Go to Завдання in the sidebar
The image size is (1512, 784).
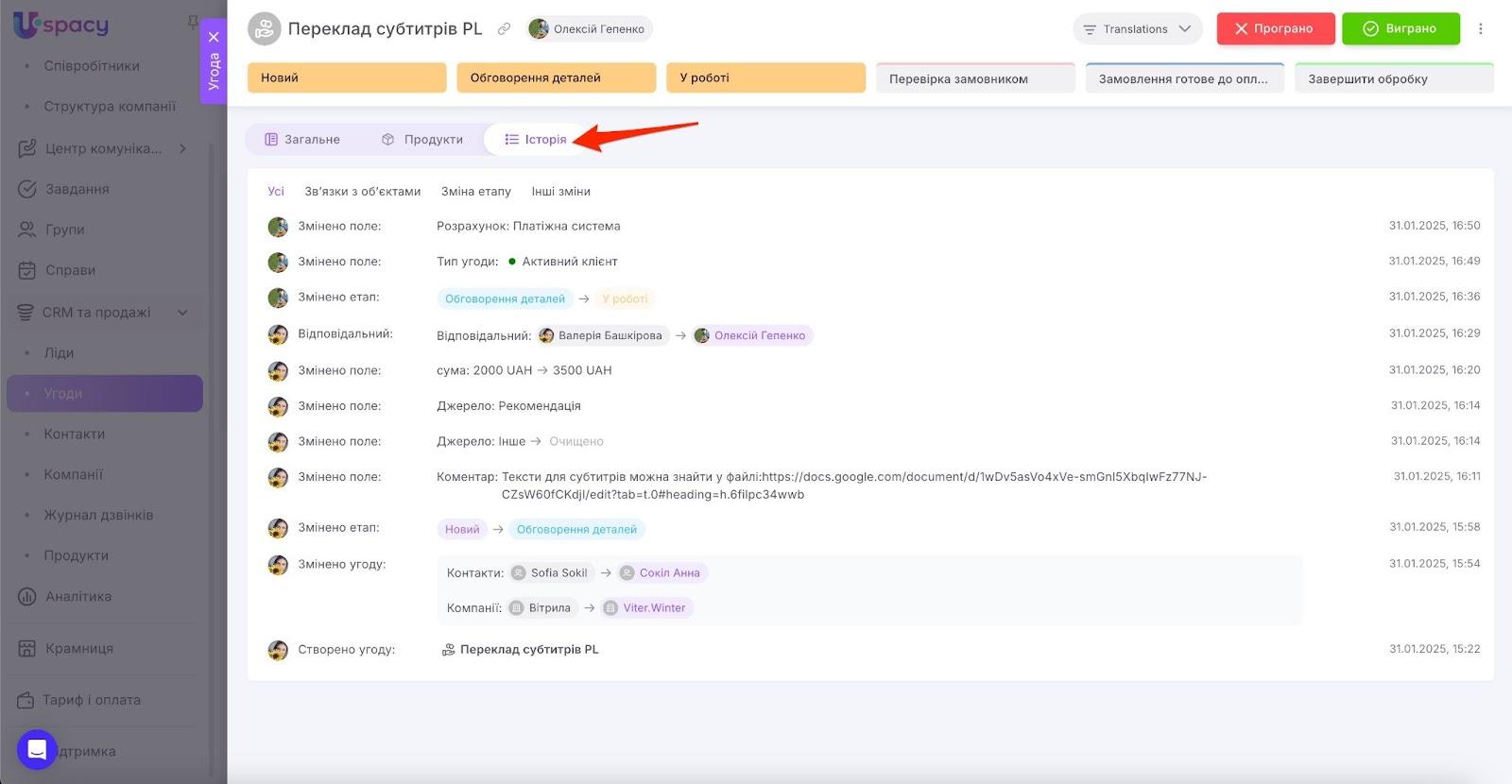pos(77,189)
